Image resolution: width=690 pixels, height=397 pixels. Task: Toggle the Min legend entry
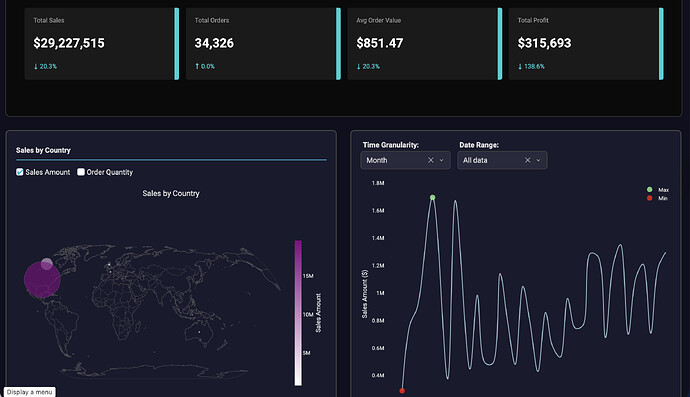coord(657,198)
